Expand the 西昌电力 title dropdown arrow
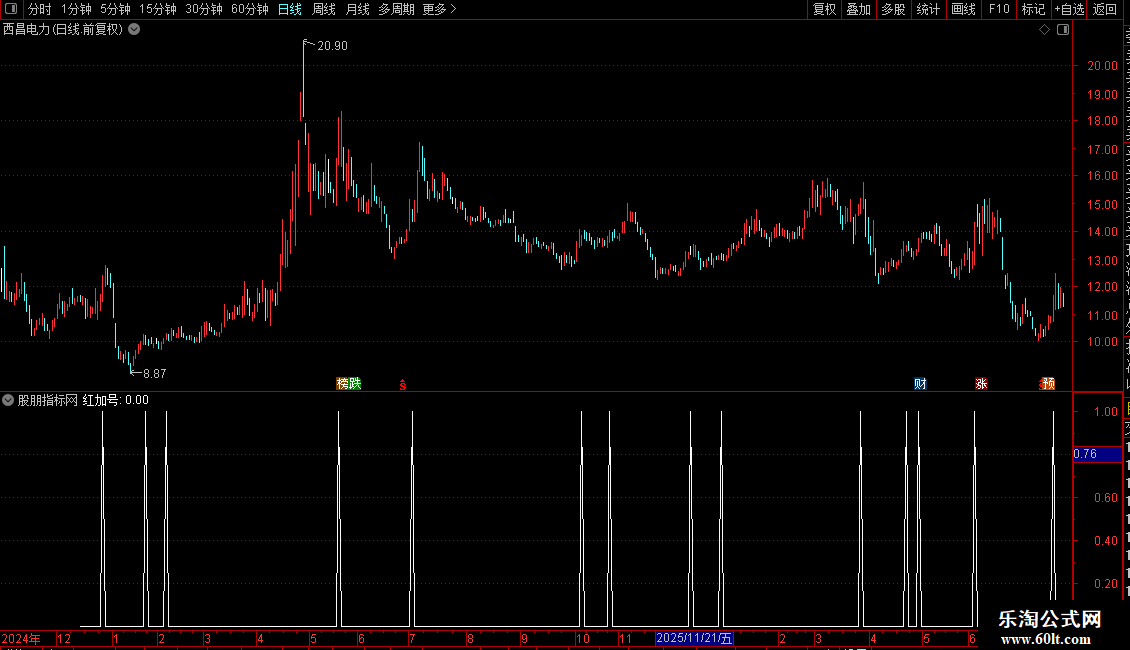Viewport: 1130px width, 650px height. (134, 30)
